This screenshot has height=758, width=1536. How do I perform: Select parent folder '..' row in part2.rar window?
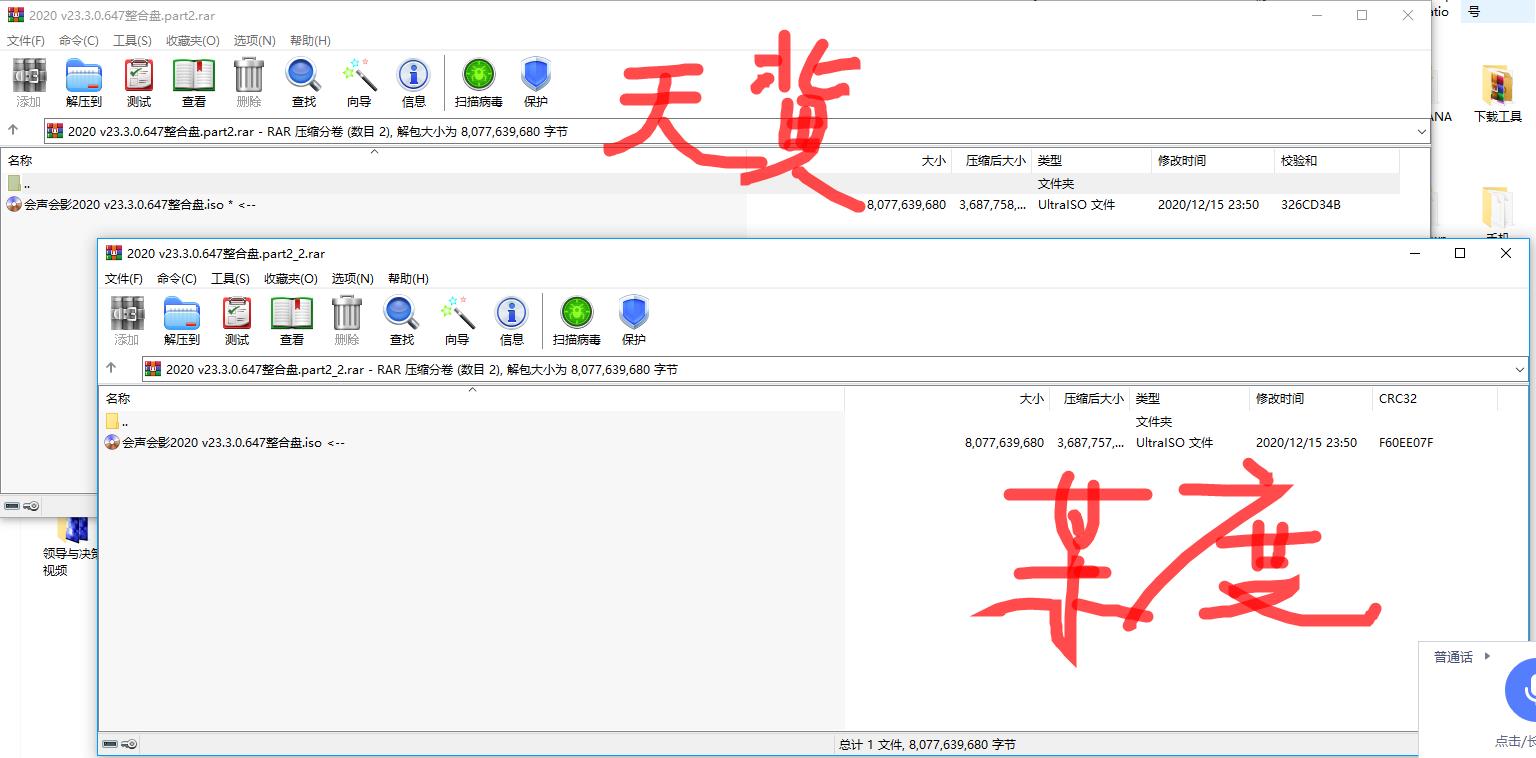click(x=700, y=184)
